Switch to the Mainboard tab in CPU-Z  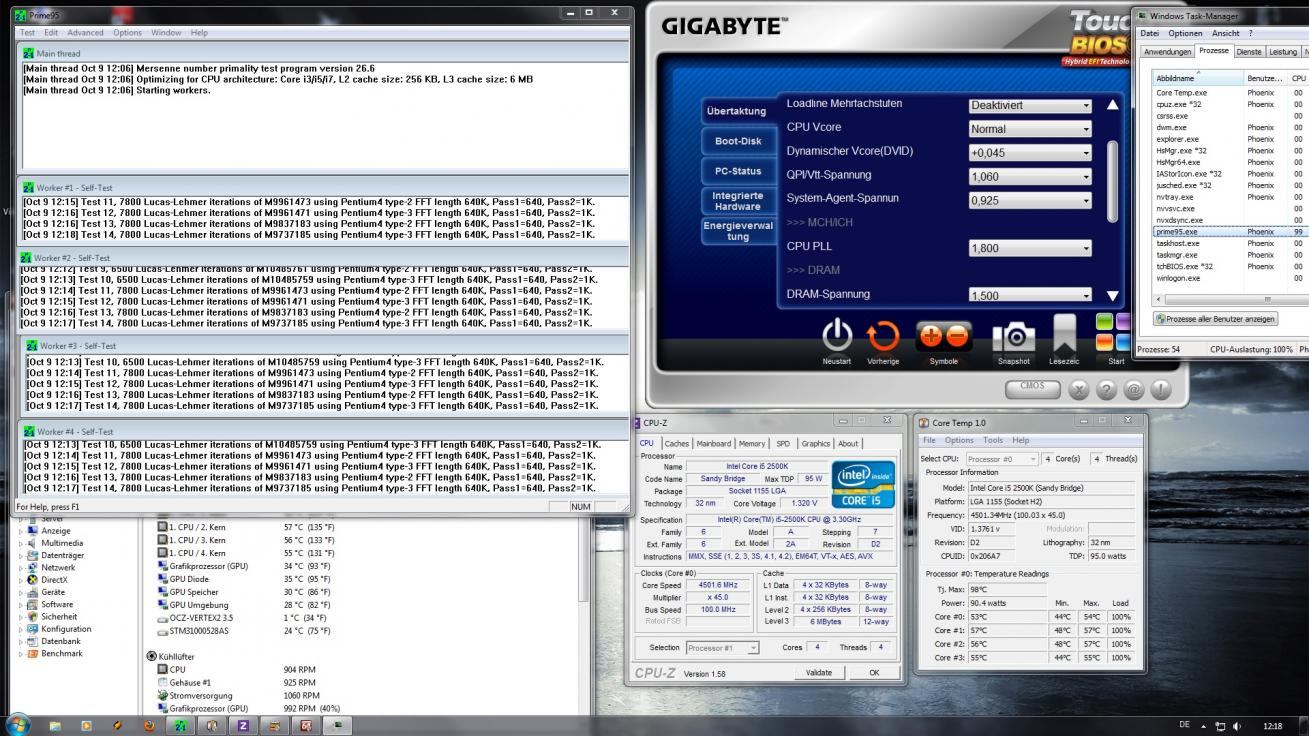714,443
